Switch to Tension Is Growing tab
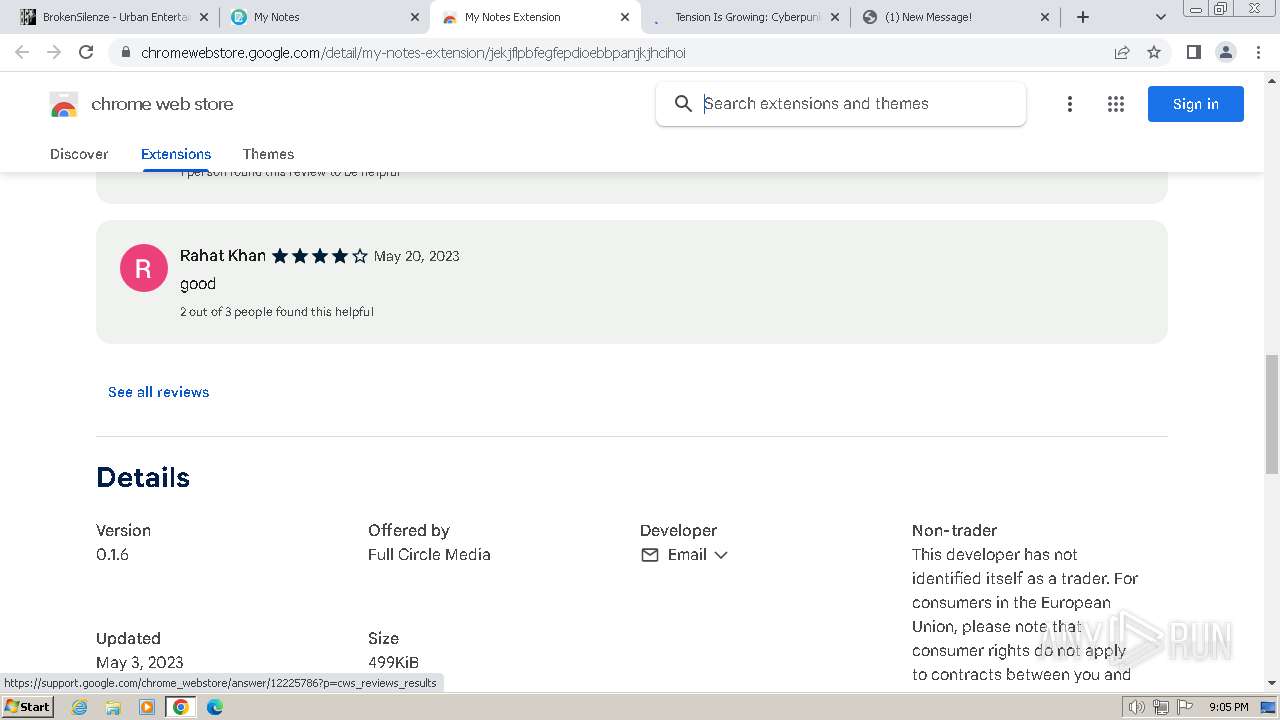Viewport: 1280px width, 720px height. click(745, 17)
